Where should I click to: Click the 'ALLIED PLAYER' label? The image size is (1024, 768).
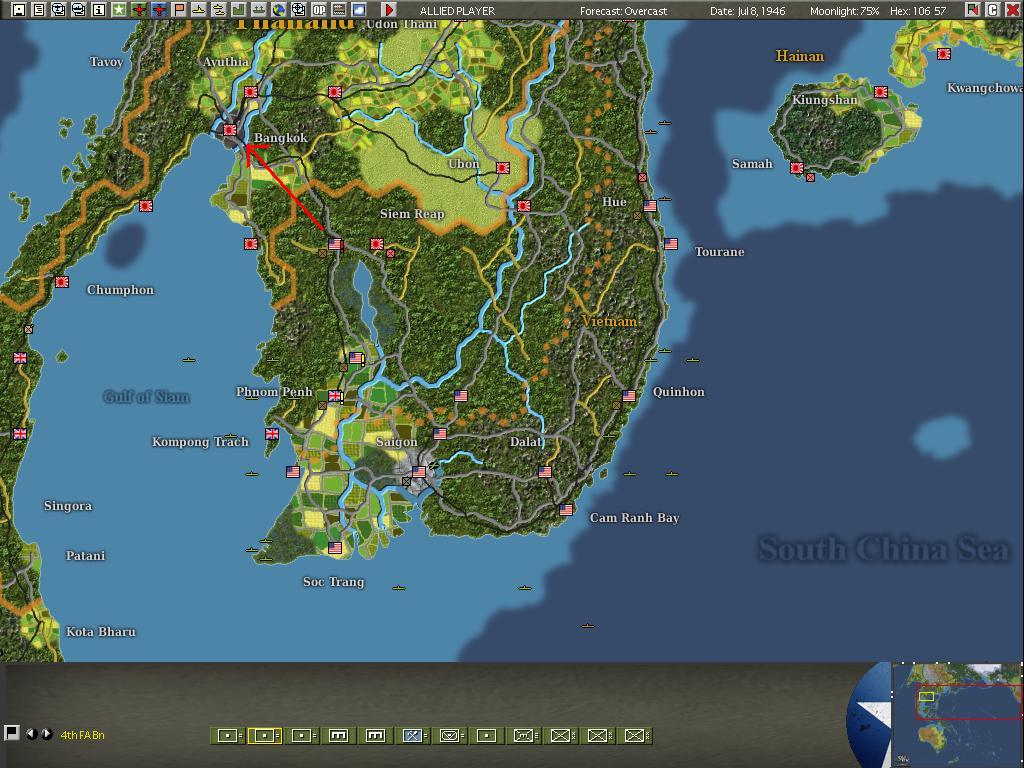tap(457, 11)
